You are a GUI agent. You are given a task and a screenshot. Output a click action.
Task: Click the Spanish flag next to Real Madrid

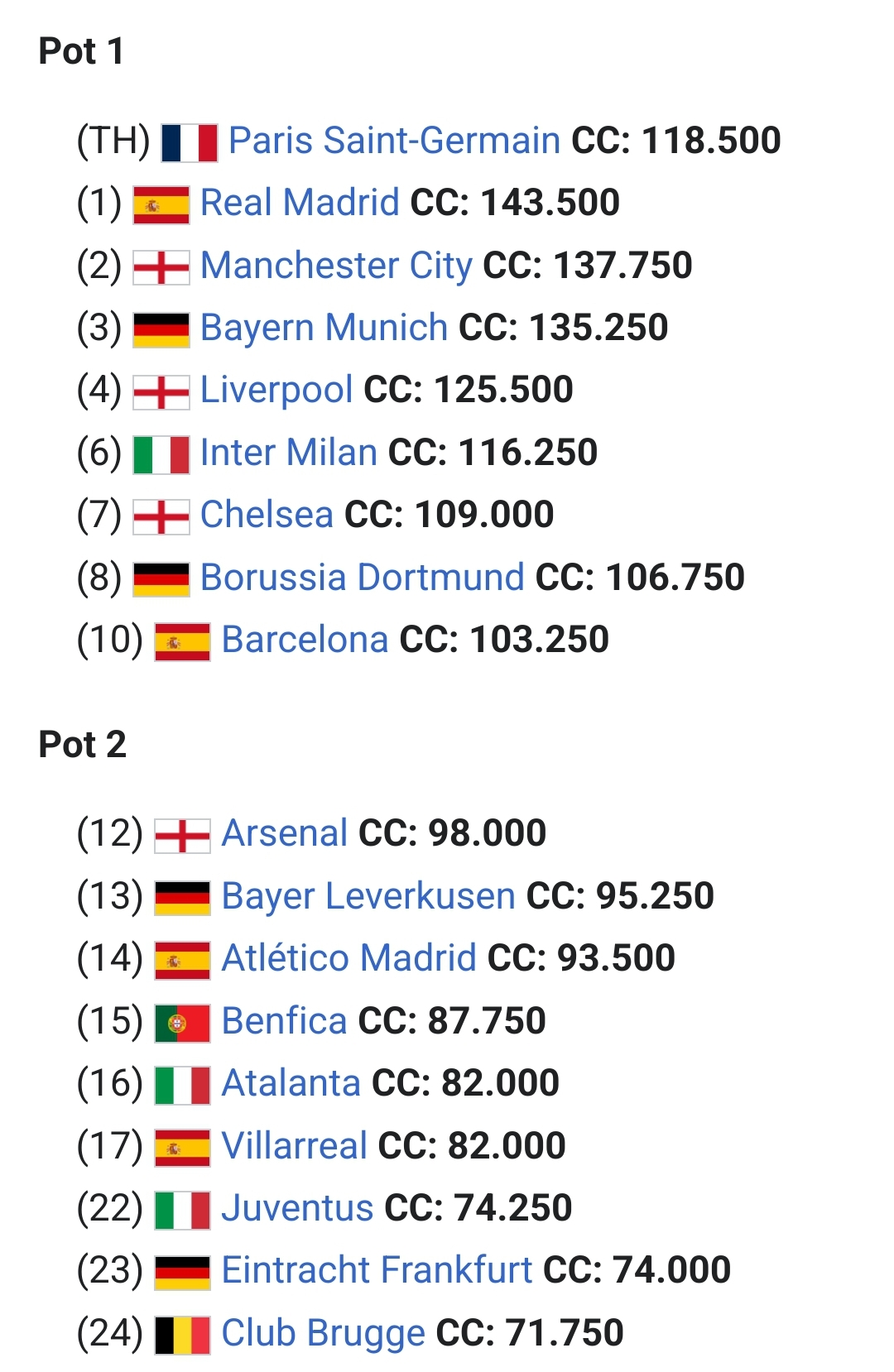161,204
